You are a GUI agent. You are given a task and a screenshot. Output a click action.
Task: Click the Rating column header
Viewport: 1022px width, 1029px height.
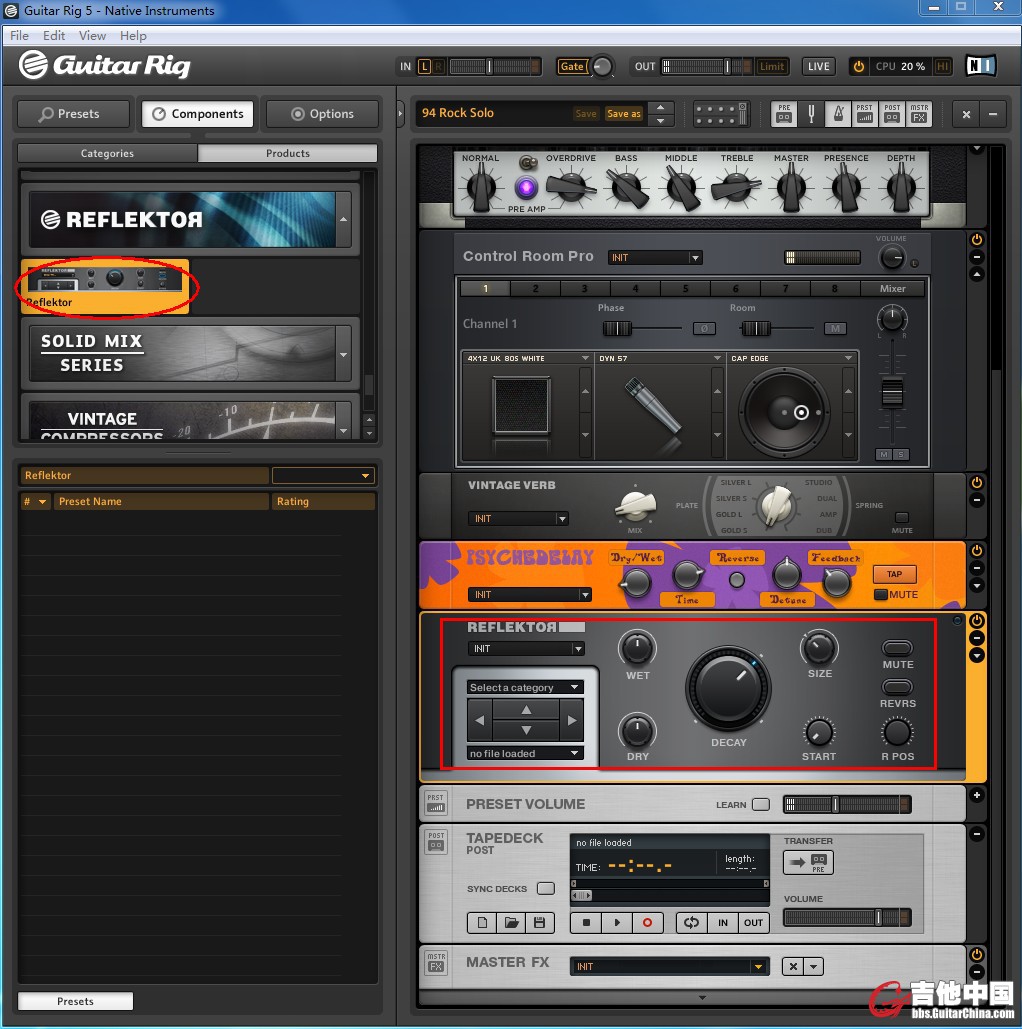coord(323,501)
